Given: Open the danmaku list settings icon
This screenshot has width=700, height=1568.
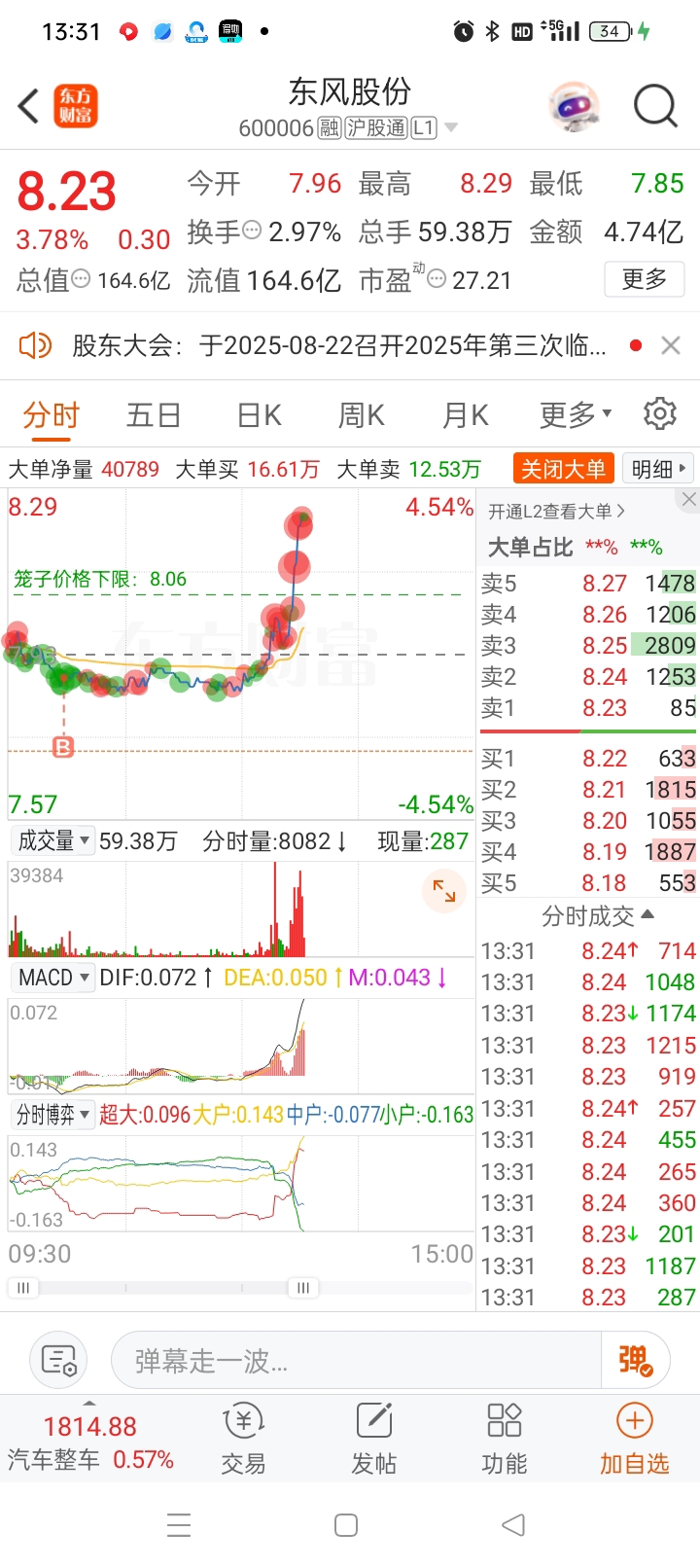Looking at the screenshot, I should 59,1360.
